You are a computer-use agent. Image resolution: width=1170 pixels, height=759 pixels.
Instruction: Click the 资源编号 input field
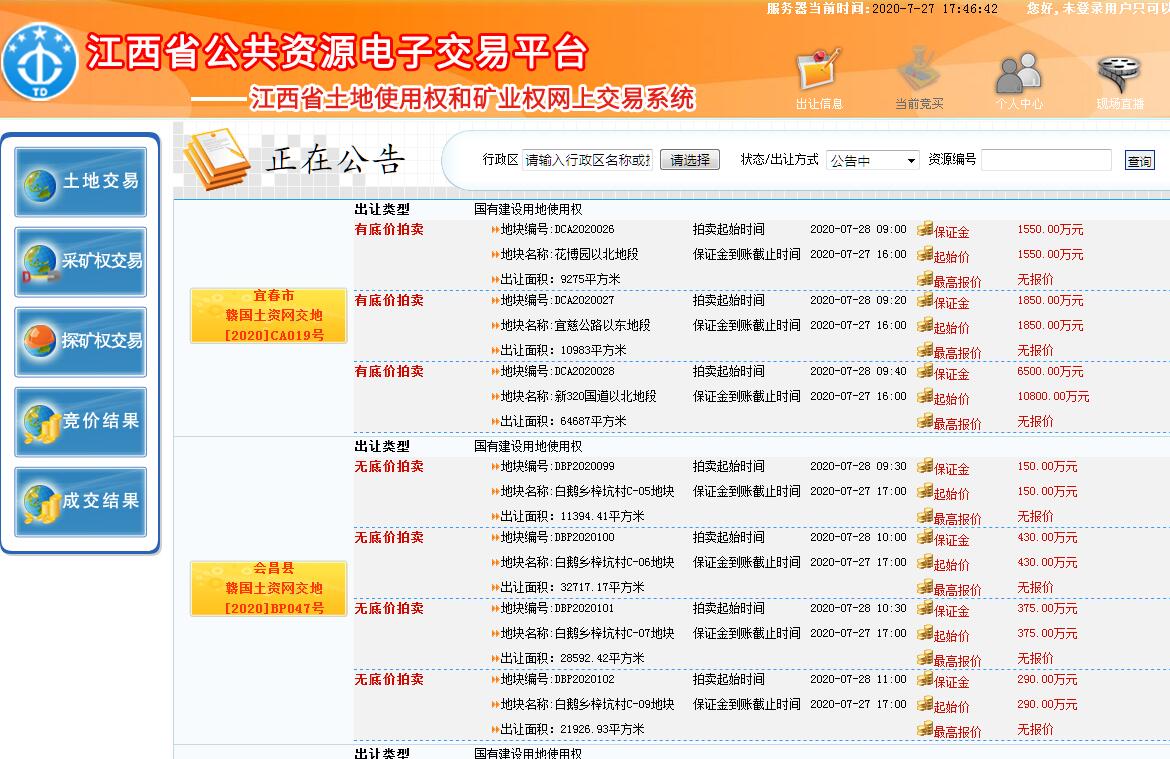[1045, 160]
